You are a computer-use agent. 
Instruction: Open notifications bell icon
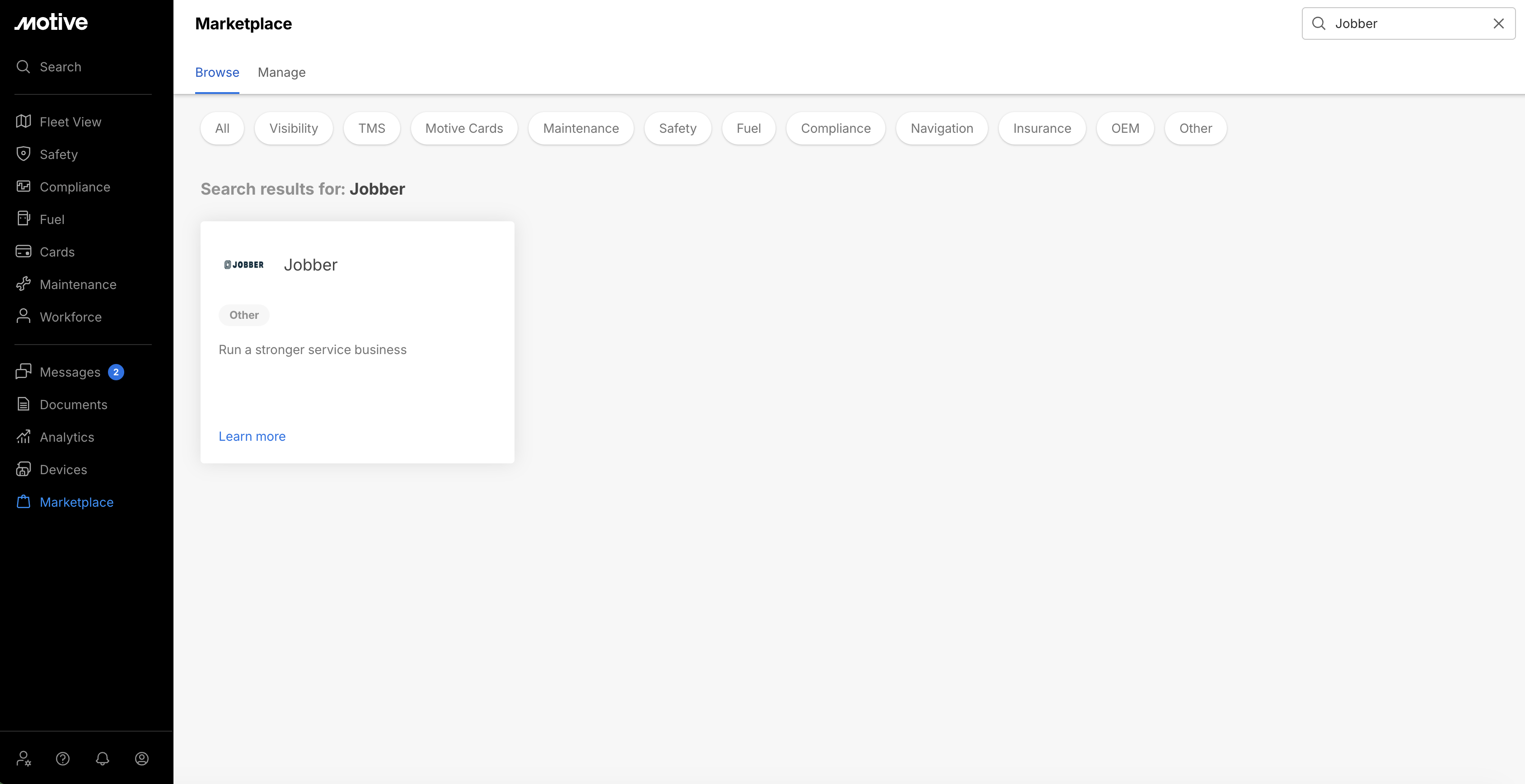[x=103, y=759]
